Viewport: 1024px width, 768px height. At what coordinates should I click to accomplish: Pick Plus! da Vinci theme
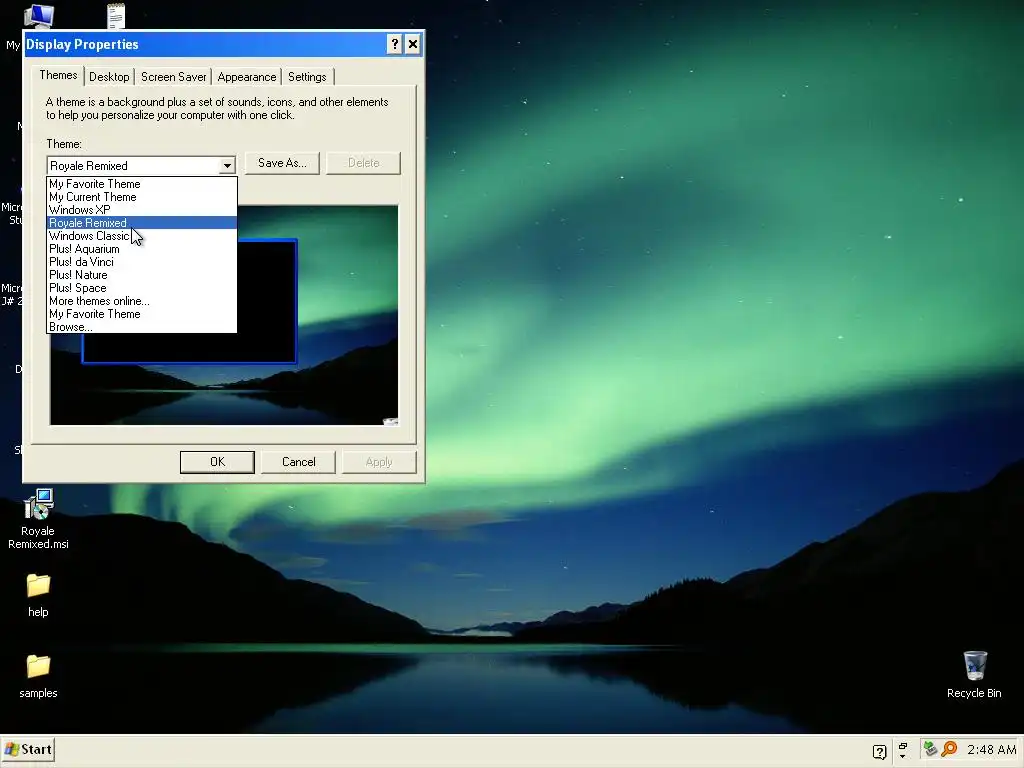pos(142,262)
